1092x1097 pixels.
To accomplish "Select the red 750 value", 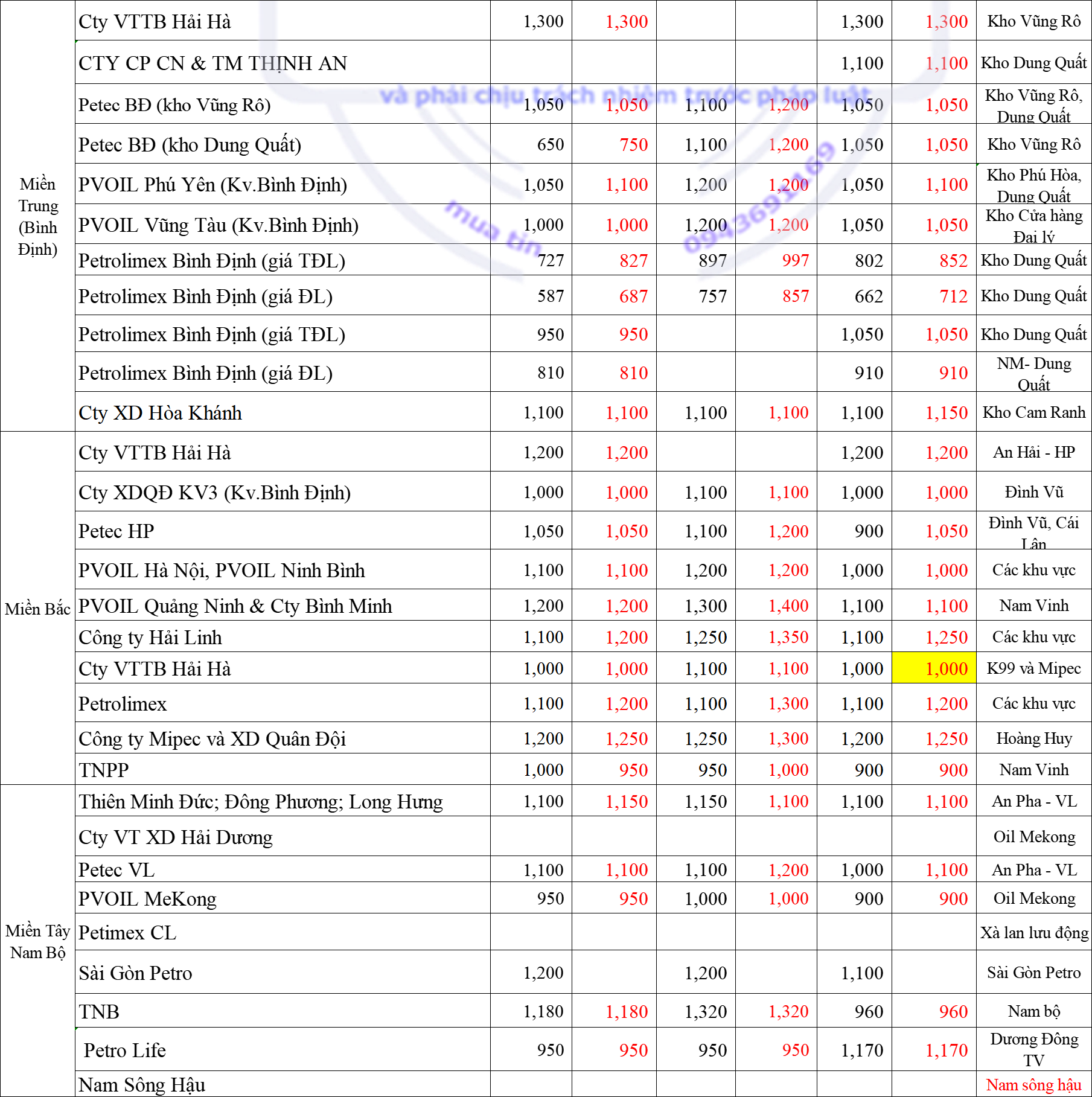I will pyautogui.click(x=633, y=144).
